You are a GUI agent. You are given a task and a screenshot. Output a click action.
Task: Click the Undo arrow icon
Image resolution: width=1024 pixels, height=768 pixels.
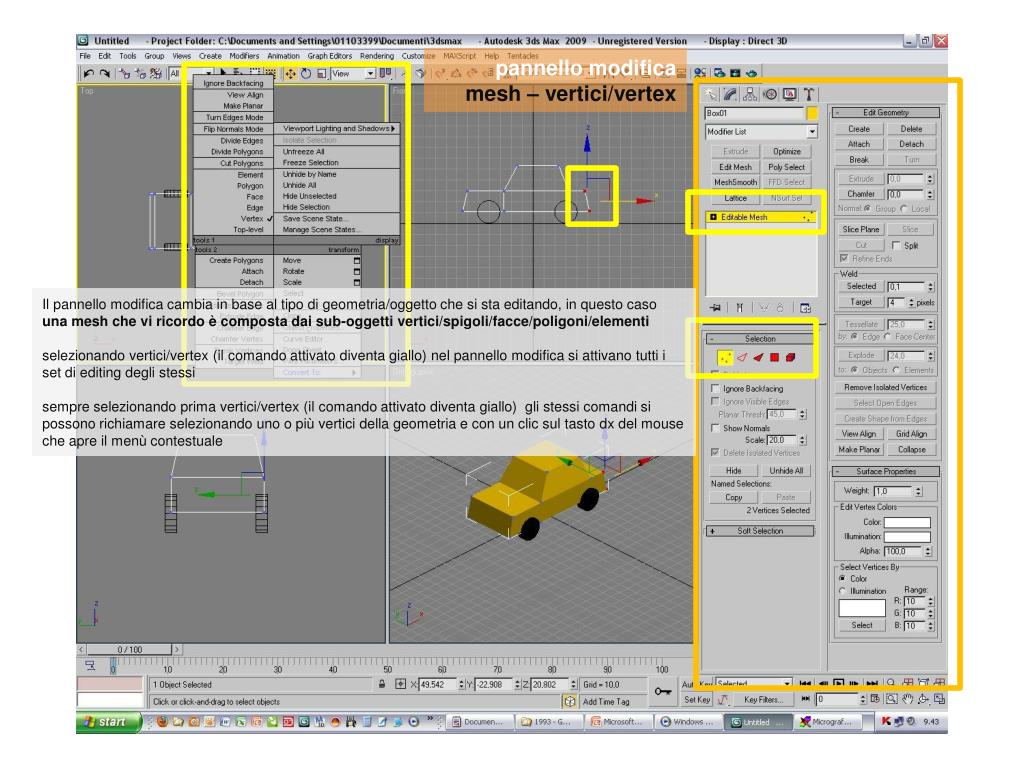89,74
